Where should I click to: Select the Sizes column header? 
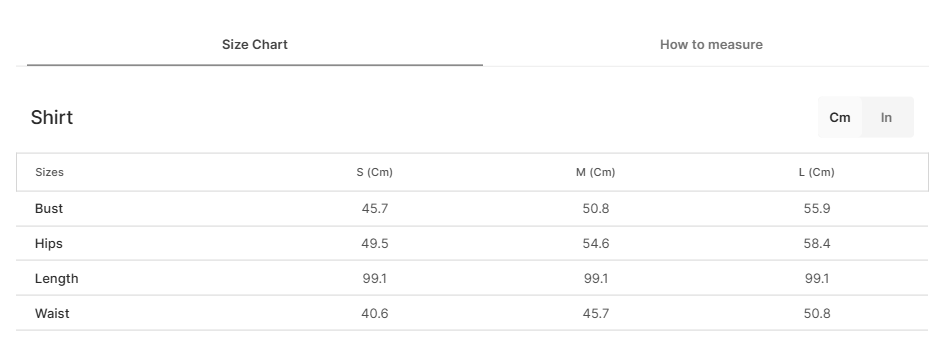coord(49,172)
